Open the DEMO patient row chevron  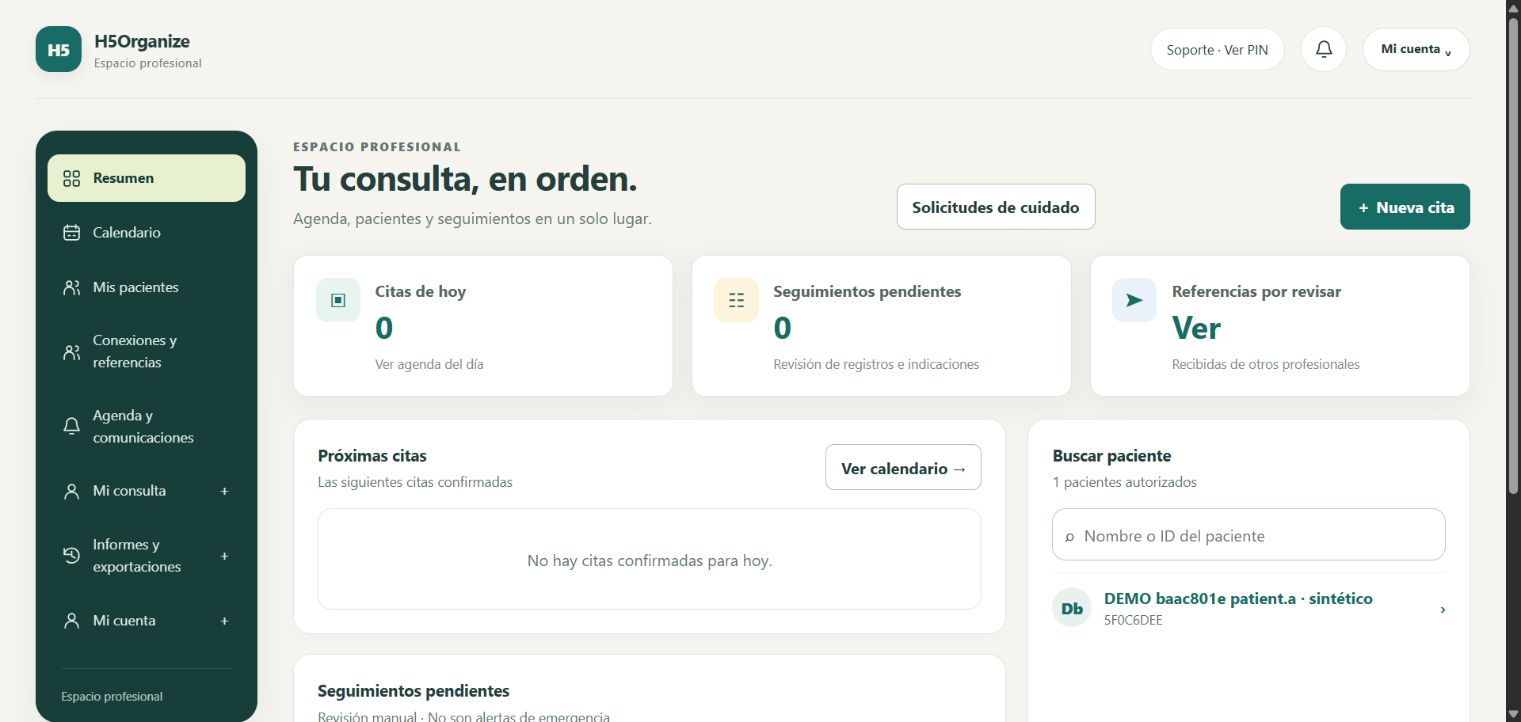[x=1442, y=609]
